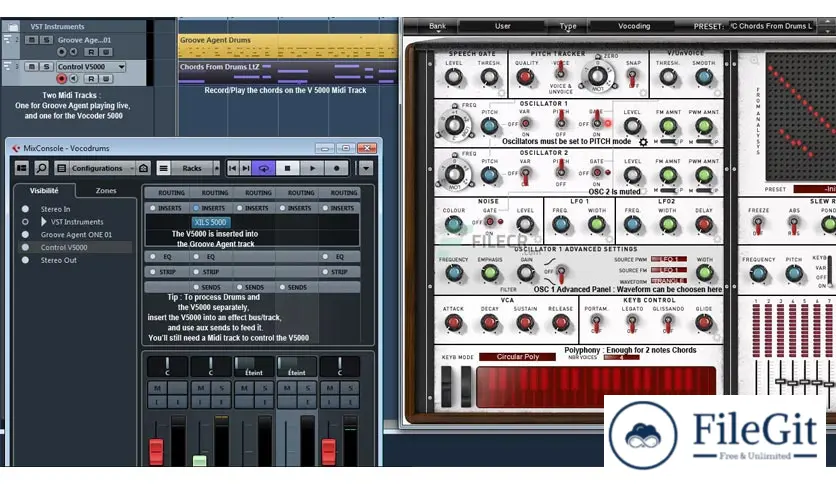This screenshot has height=484, width=836.
Task: Click the XILS 5000 insert slot
Action: click(x=210, y=221)
